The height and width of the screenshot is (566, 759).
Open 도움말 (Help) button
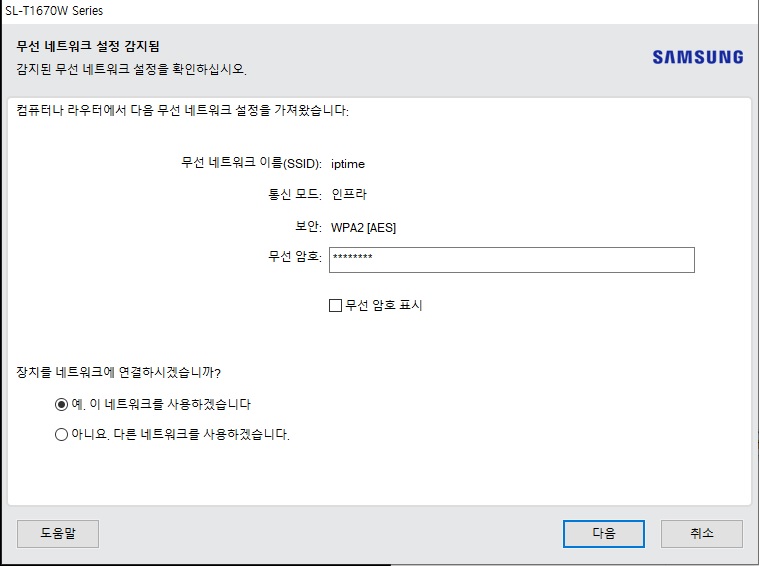58,534
